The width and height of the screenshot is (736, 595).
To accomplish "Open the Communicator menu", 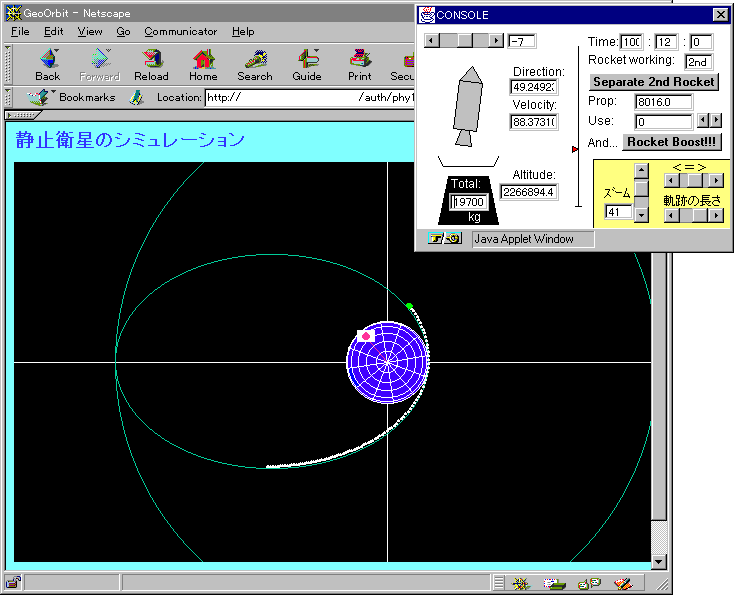I will pos(180,32).
